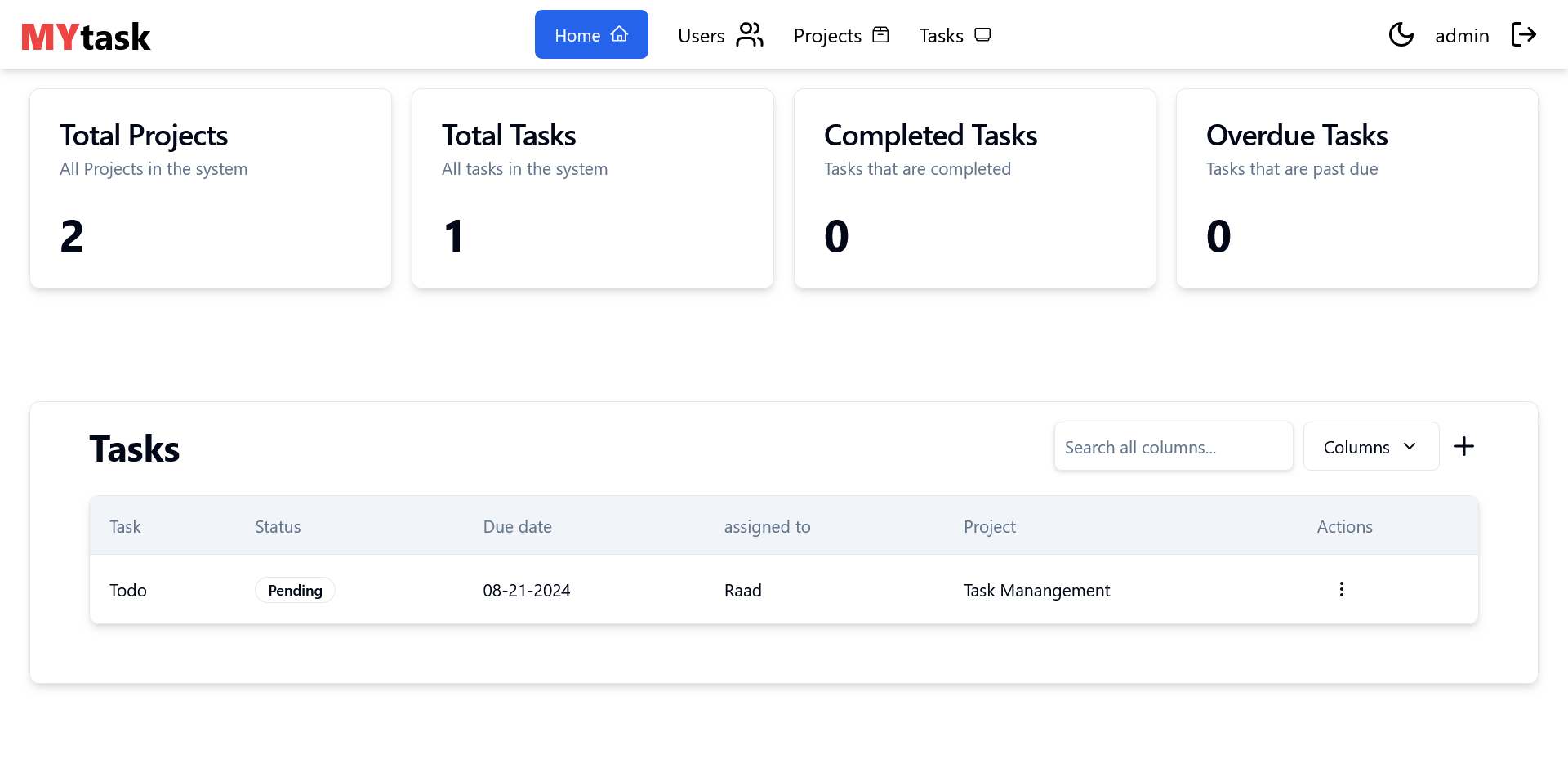Click the assigned to column header

[767, 527]
